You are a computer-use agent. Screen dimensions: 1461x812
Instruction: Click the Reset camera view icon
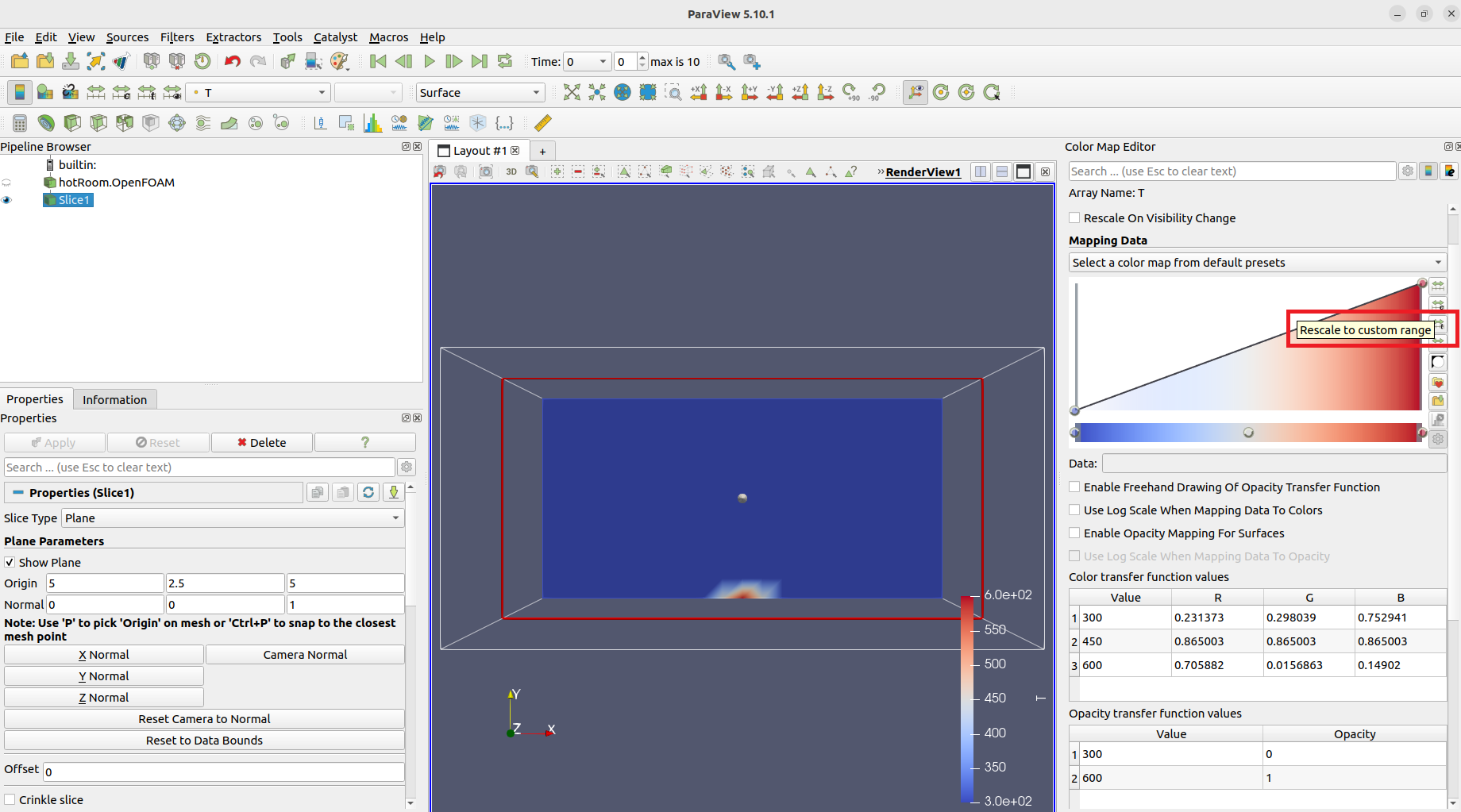tap(571, 93)
